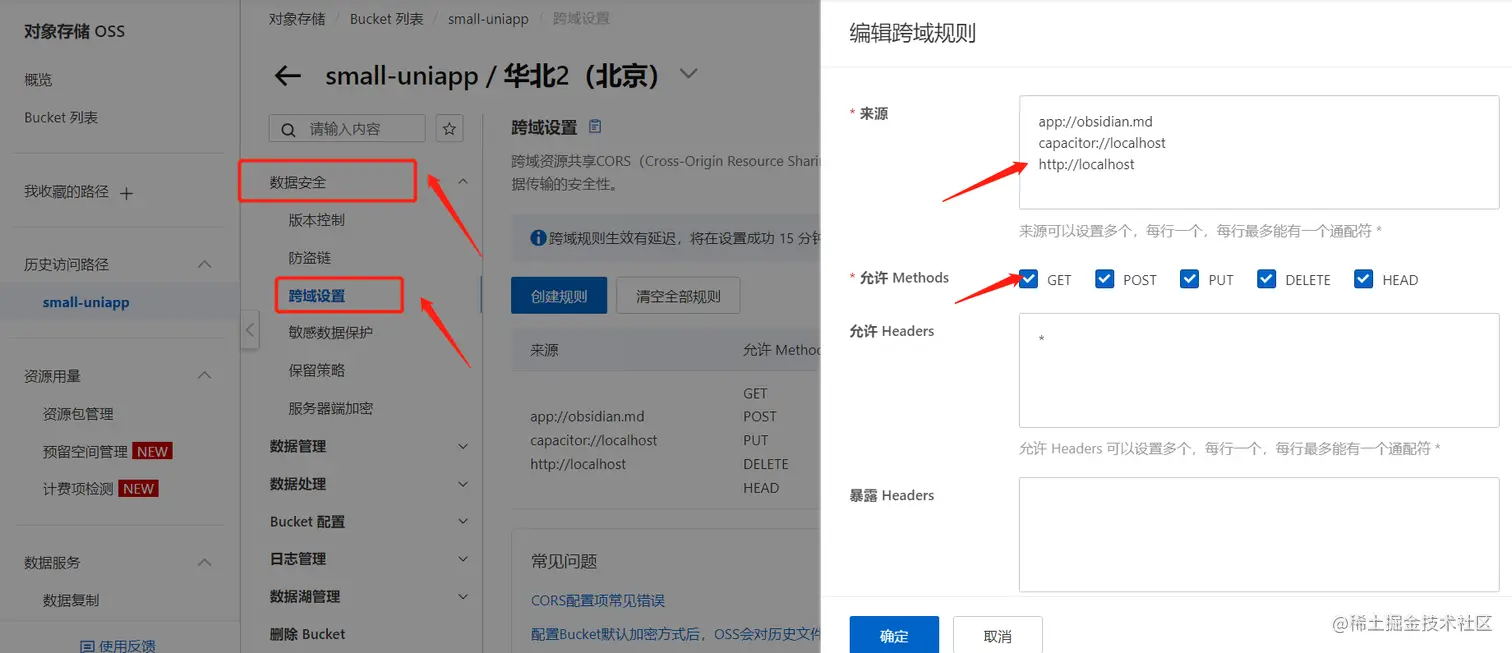Open small-uniapp in history paths
The width and height of the screenshot is (1512, 653).
pyautogui.click(x=86, y=302)
